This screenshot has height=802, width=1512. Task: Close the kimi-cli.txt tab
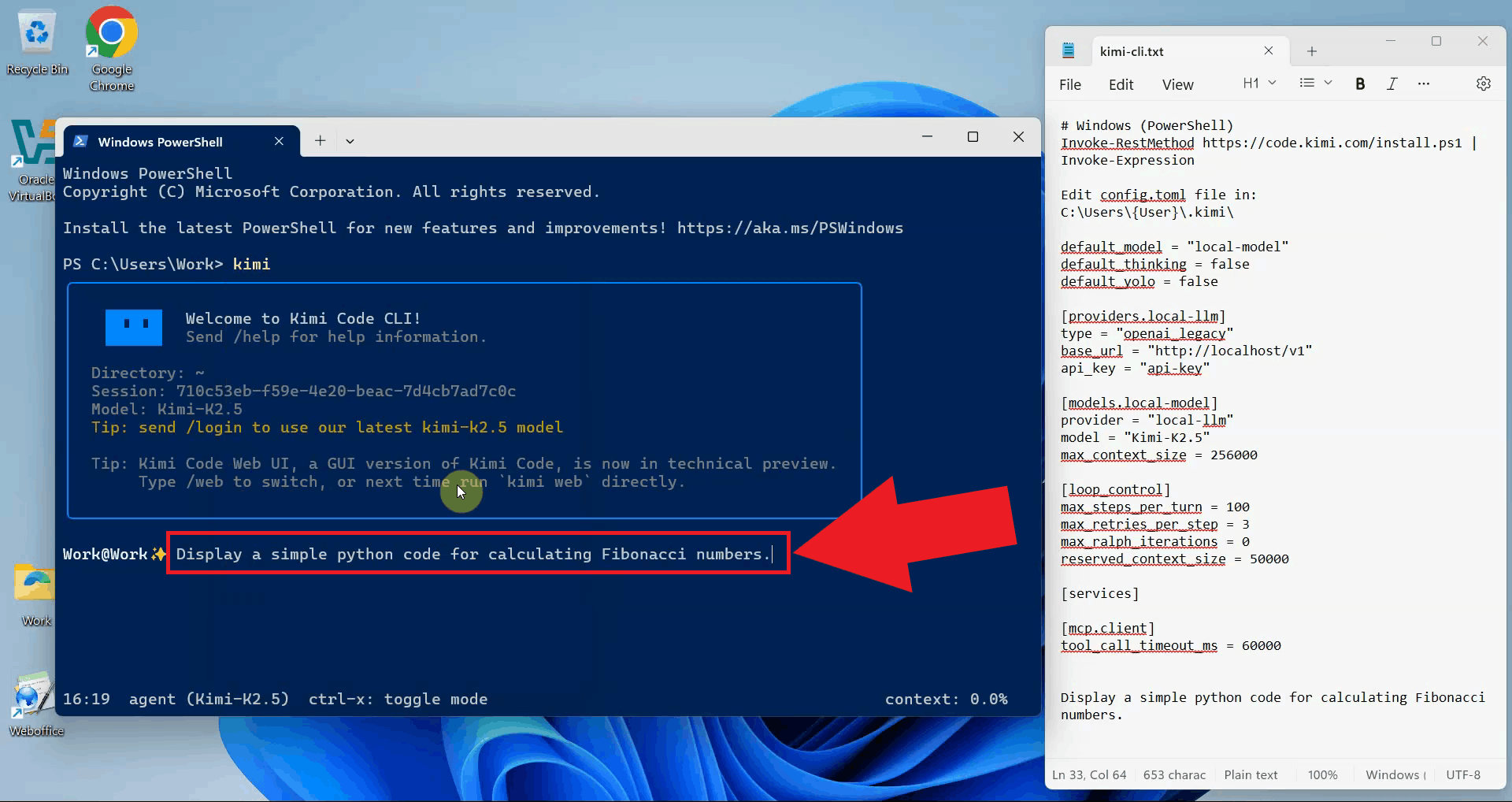pos(1268,51)
